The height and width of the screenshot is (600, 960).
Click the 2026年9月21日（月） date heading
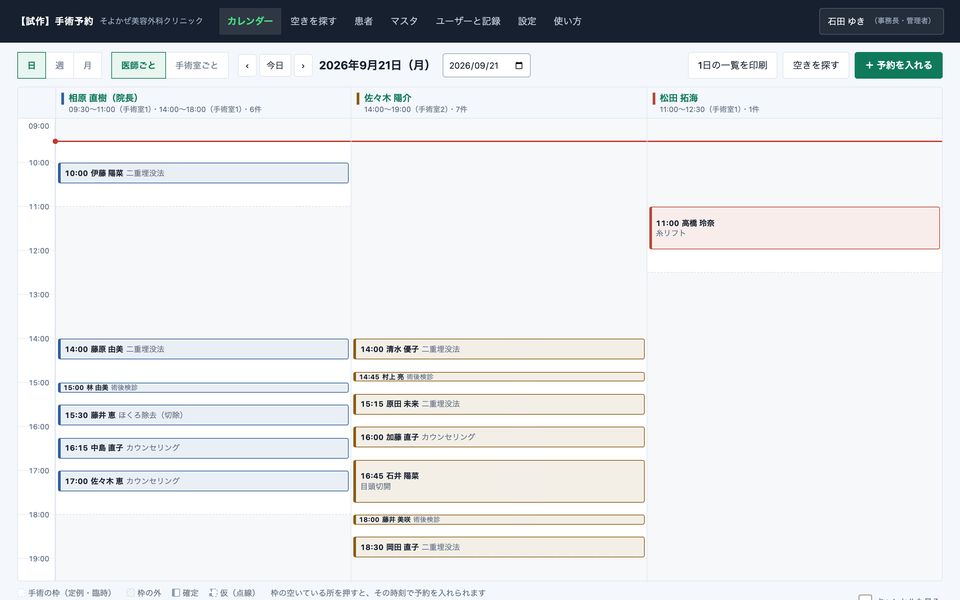(x=376, y=66)
